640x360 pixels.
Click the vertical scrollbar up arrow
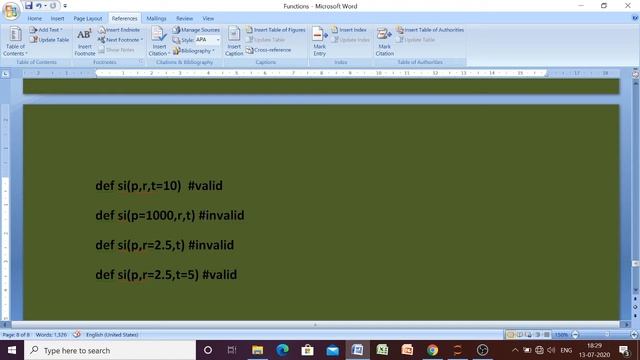tap(636, 83)
